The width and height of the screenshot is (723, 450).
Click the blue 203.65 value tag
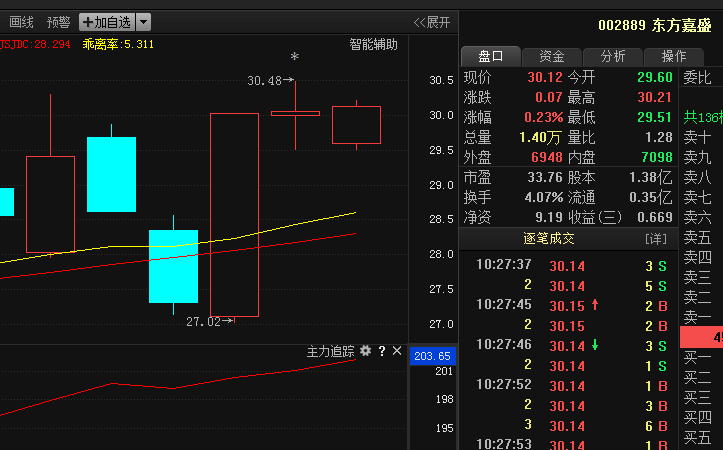[433, 356]
